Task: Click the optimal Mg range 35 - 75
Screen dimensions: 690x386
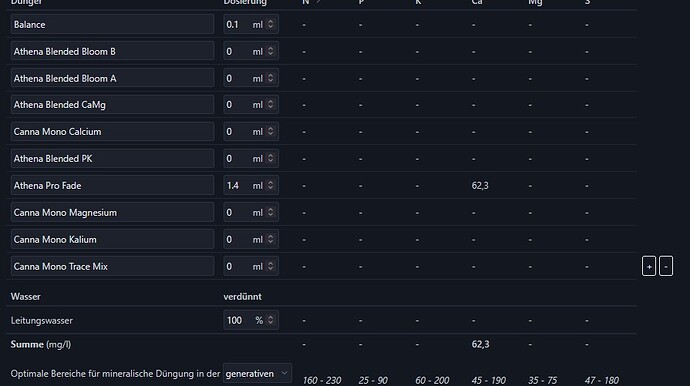Action: pos(542,380)
